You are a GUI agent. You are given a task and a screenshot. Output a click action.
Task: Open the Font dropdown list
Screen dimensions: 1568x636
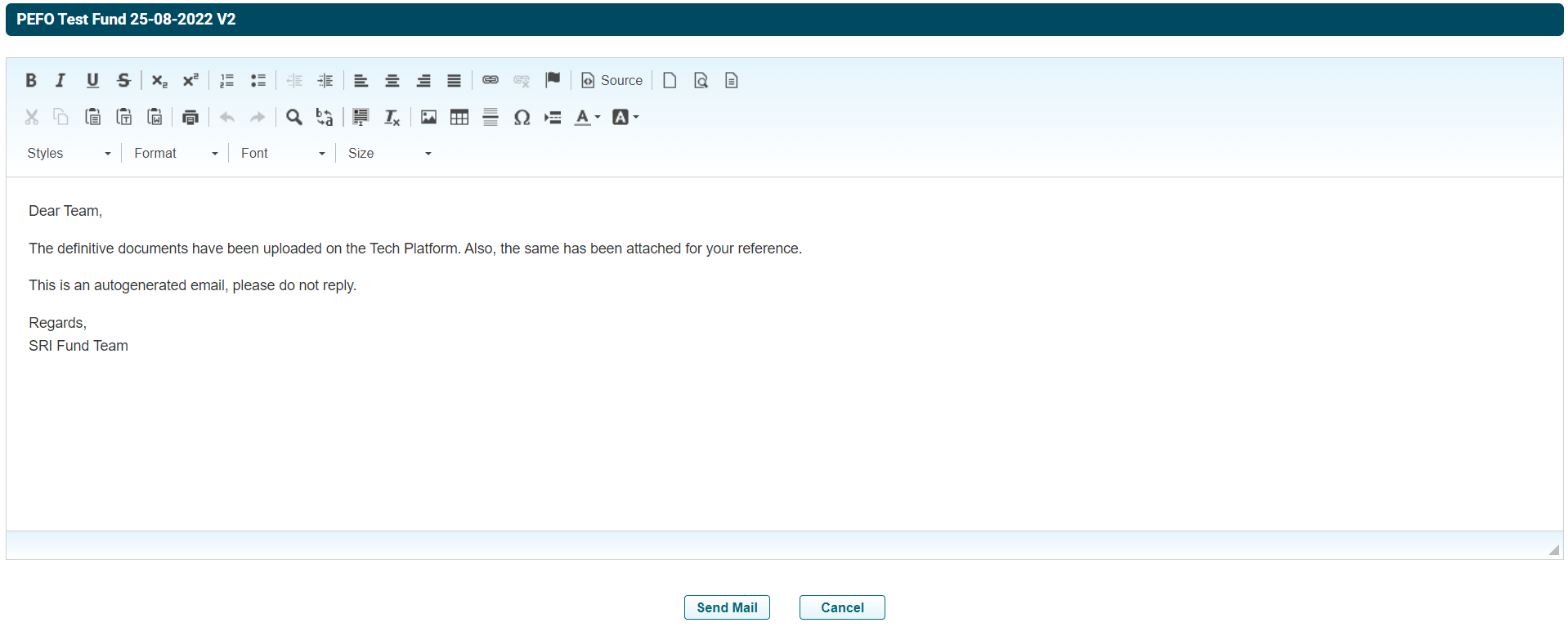click(x=283, y=153)
